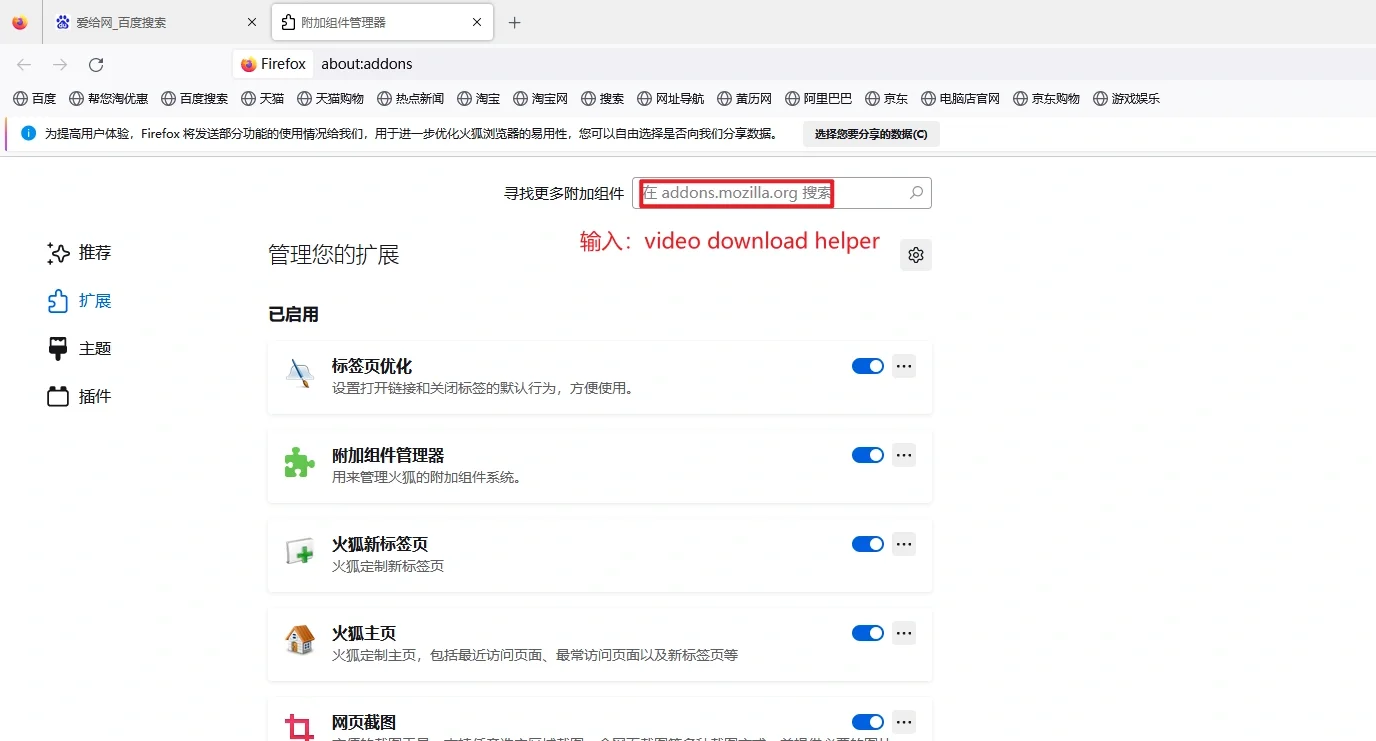
Task: Open more options for 附加组件管理器 extension
Action: coord(904,455)
